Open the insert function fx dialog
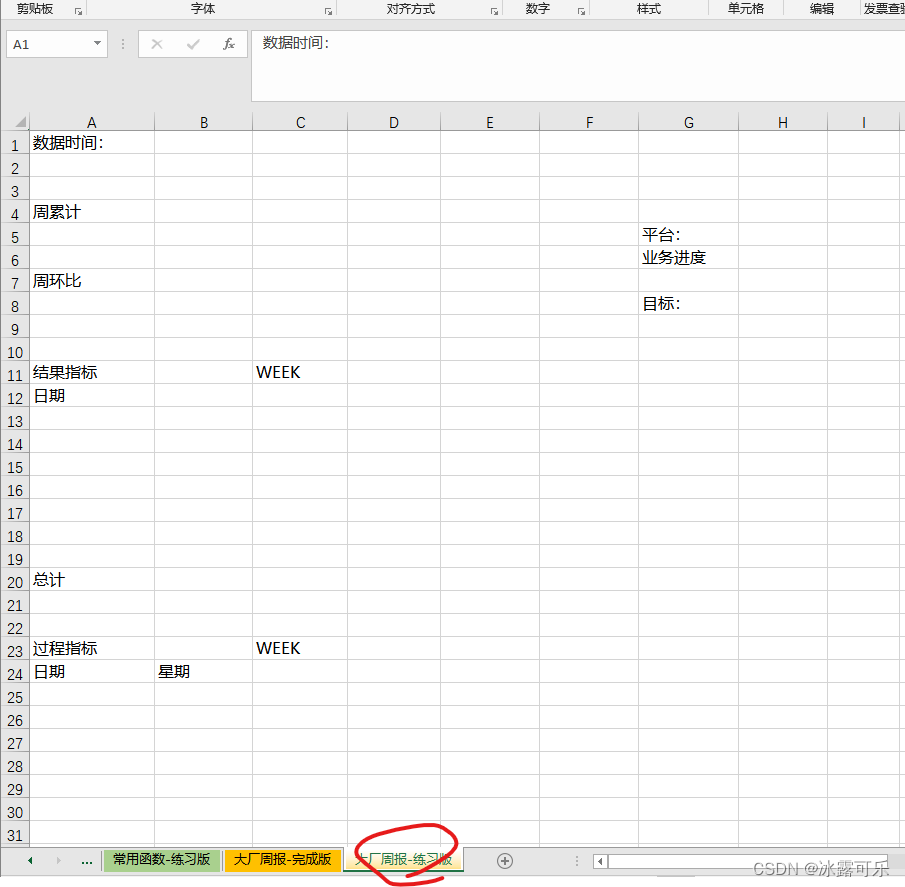Screen dimensions: 905x887 click(x=229, y=44)
